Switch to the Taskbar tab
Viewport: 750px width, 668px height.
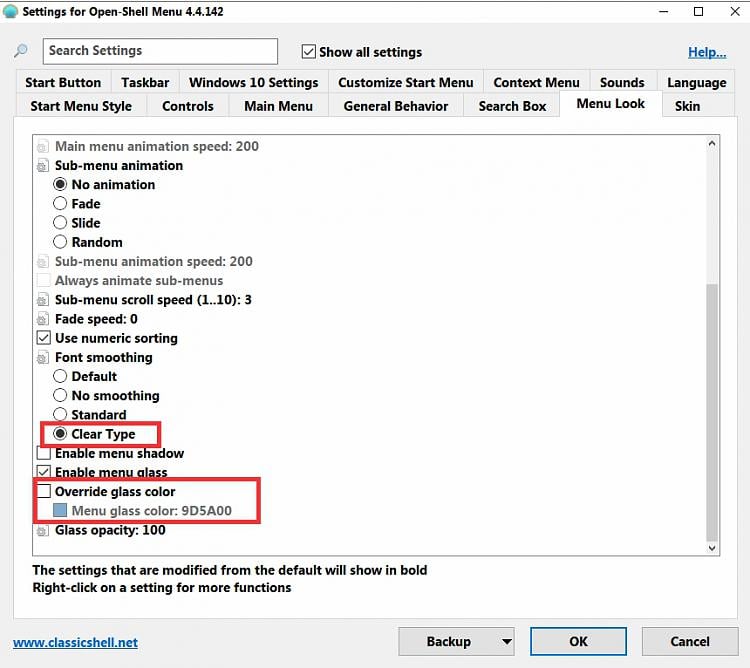point(145,82)
